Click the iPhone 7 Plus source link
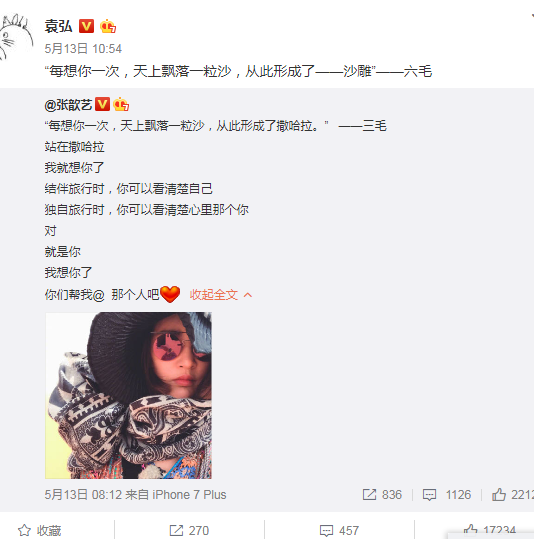534x539 pixels. tap(189, 495)
